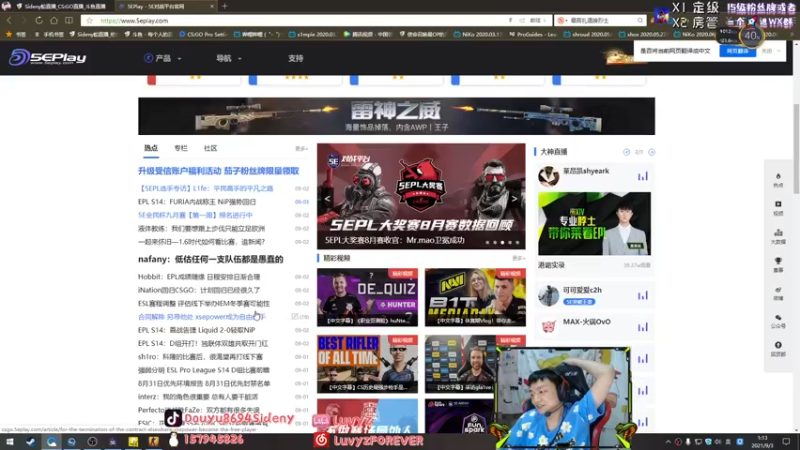
Task: Open the 视频 video icon in right sidebar
Action: [x=778, y=208]
